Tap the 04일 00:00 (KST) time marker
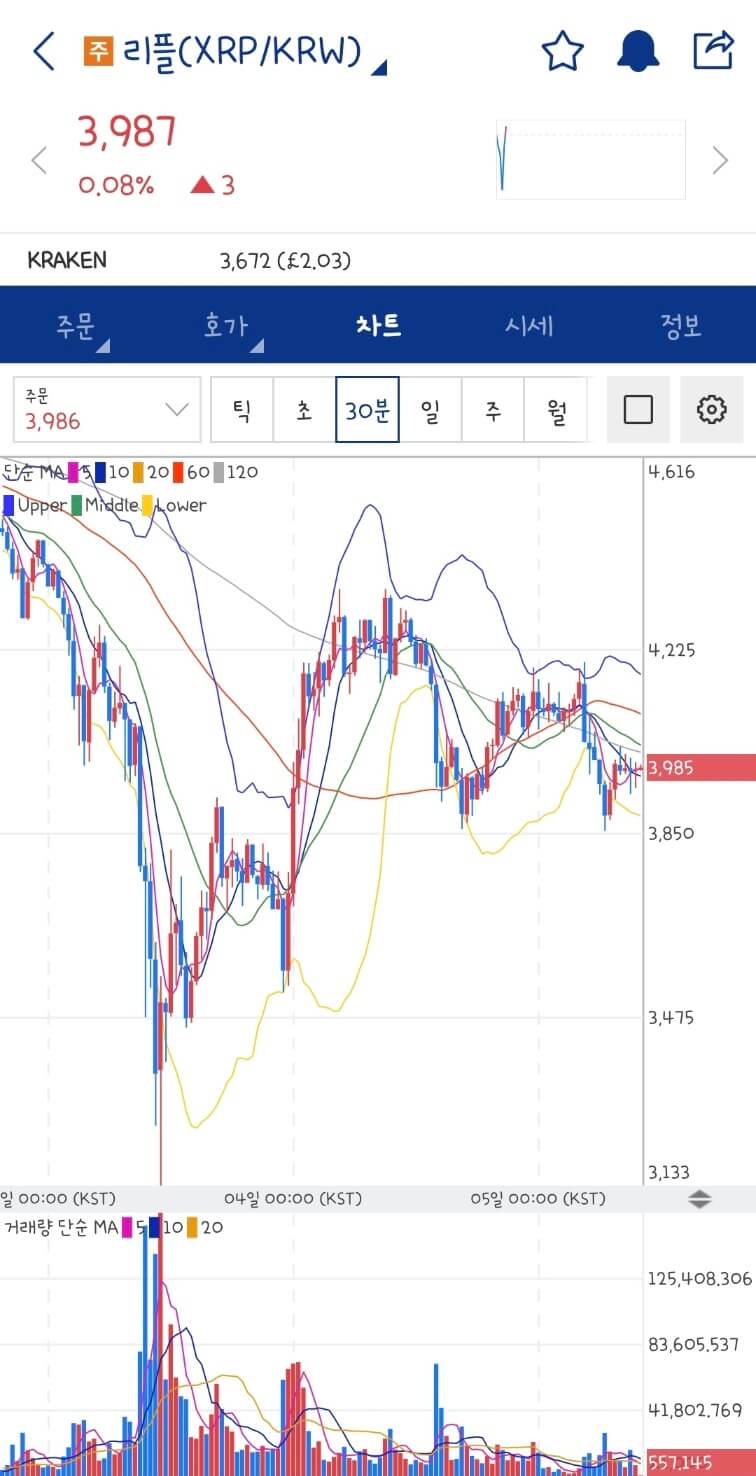 pyautogui.click(x=293, y=1198)
